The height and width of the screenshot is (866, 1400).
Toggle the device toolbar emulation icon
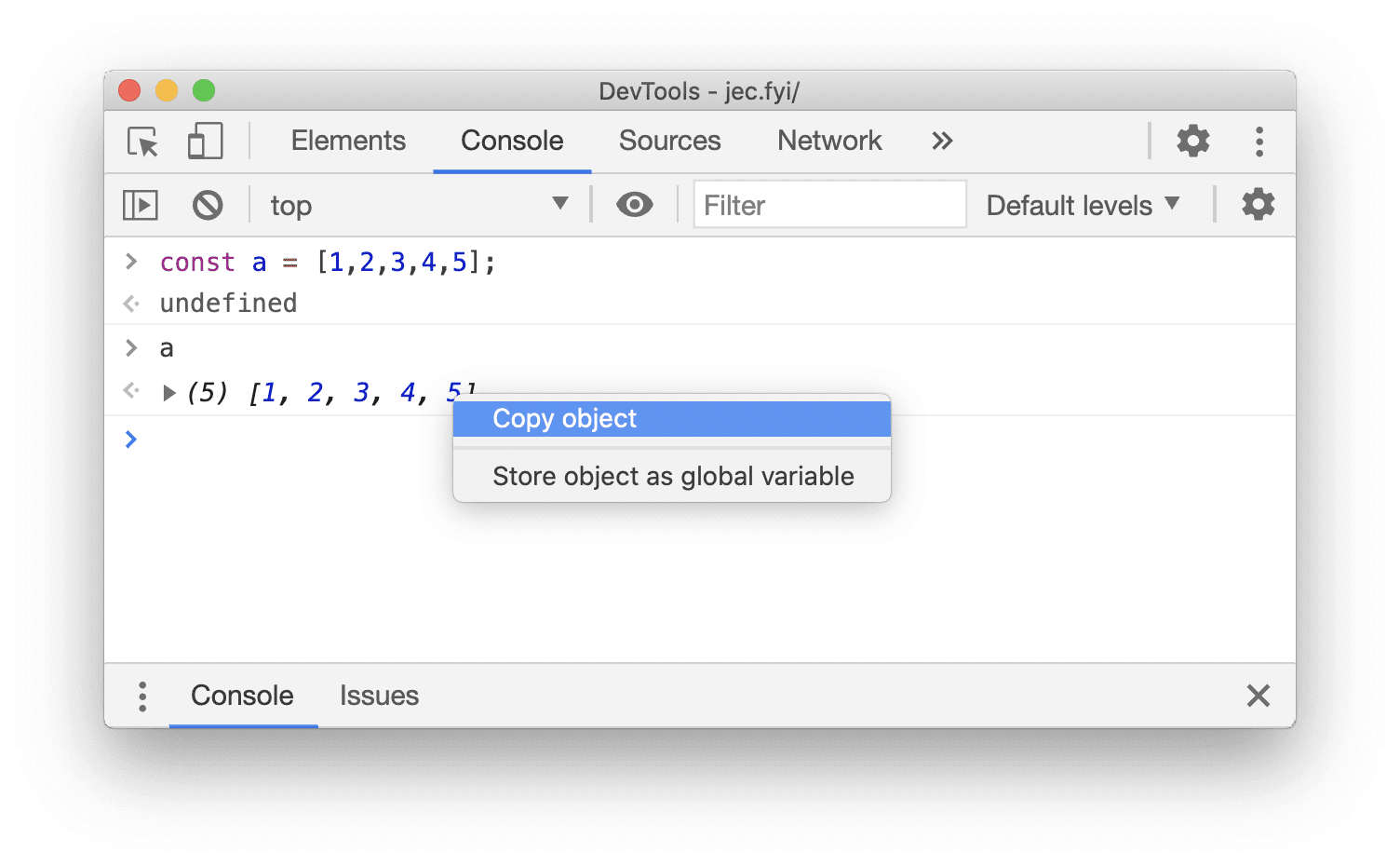point(204,142)
